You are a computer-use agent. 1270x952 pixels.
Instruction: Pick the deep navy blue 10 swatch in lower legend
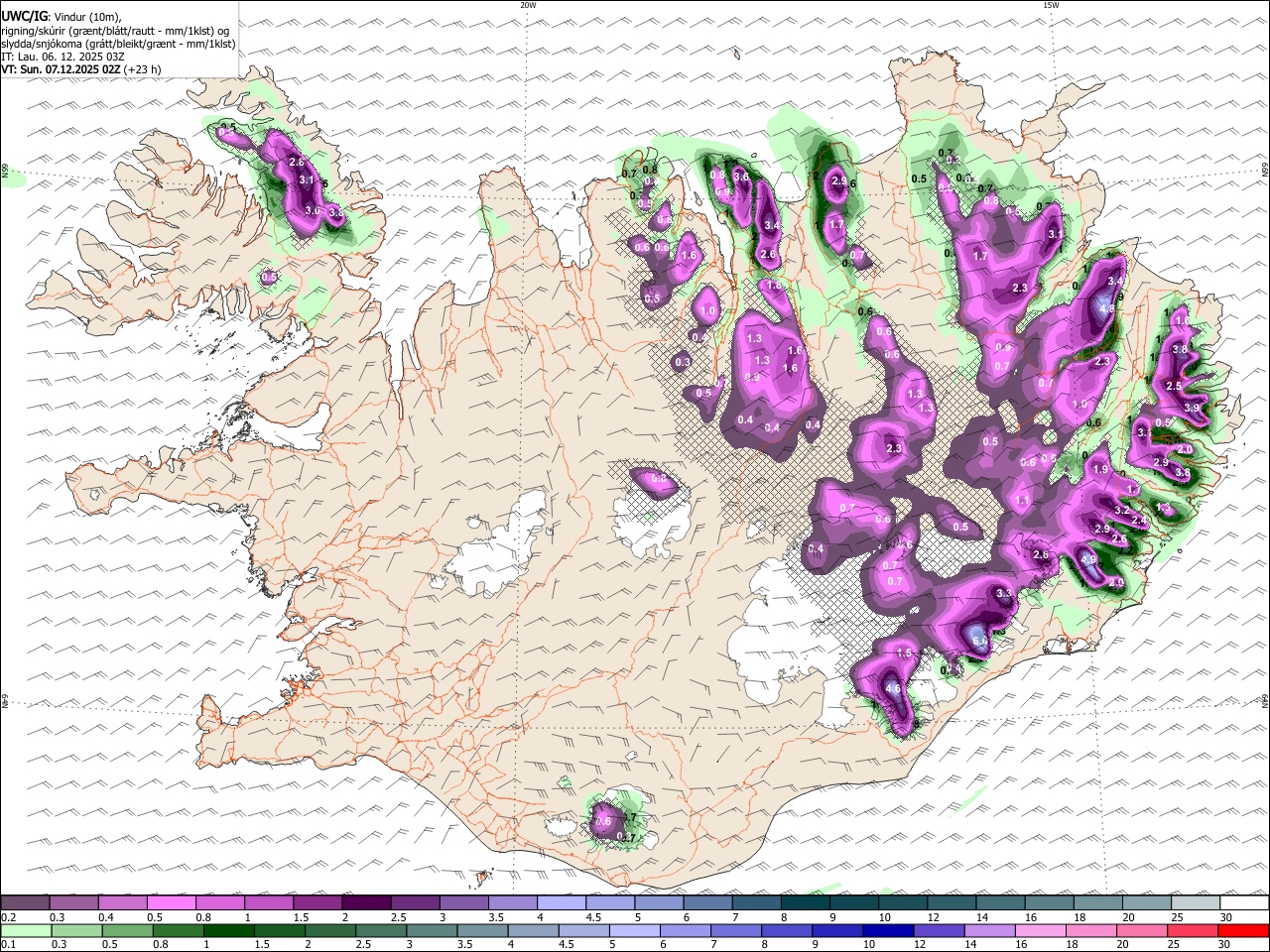pyautogui.click(x=889, y=930)
